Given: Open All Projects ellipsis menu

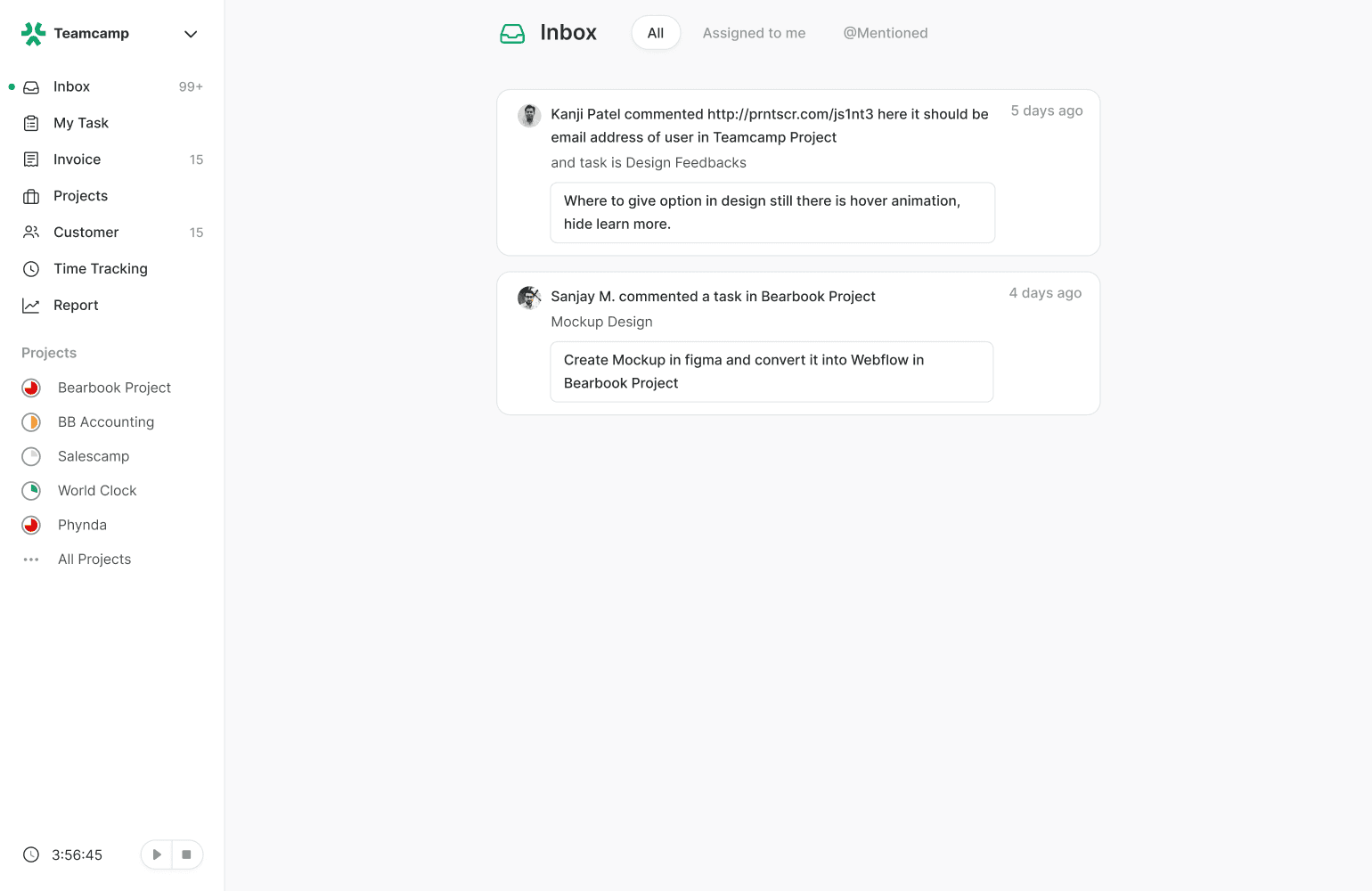Looking at the screenshot, I should click(31, 560).
